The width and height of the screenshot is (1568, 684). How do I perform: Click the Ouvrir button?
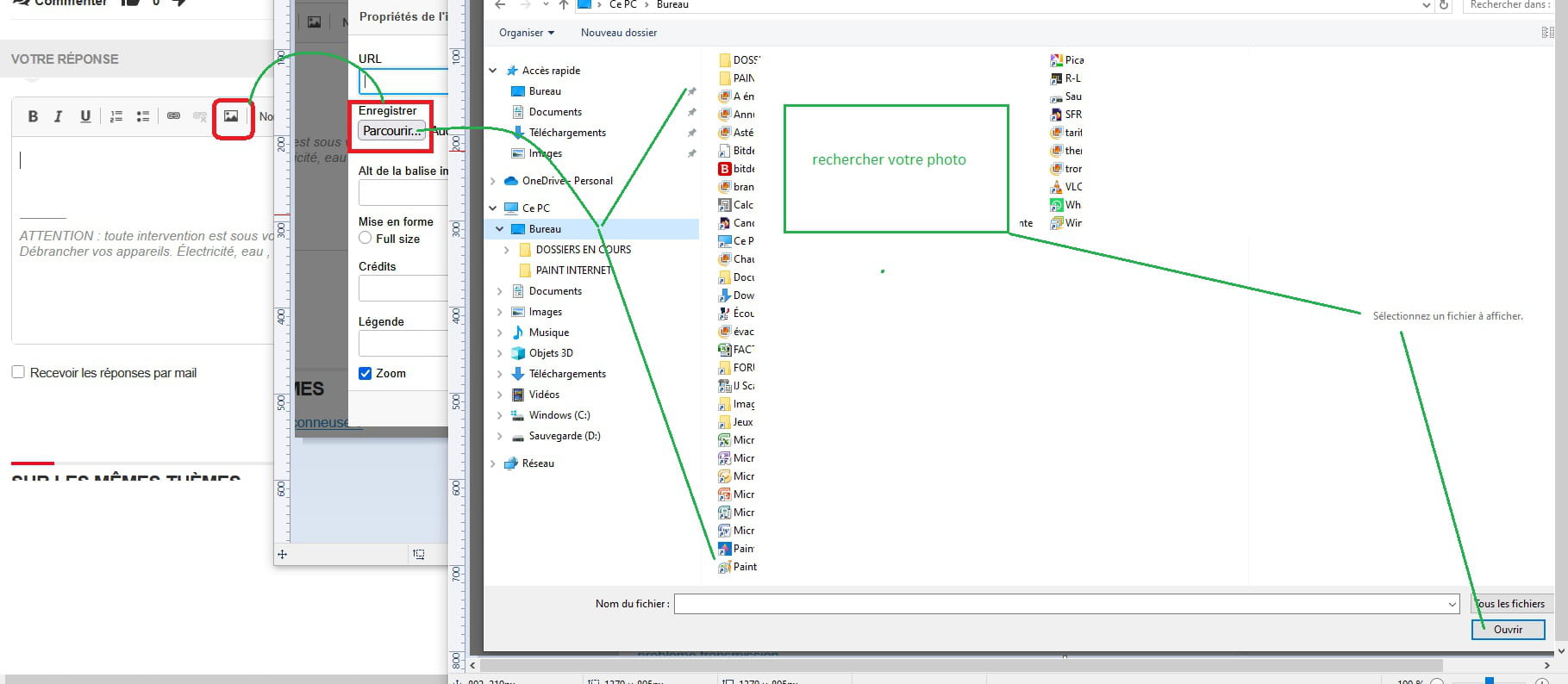(x=1507, y=630)
